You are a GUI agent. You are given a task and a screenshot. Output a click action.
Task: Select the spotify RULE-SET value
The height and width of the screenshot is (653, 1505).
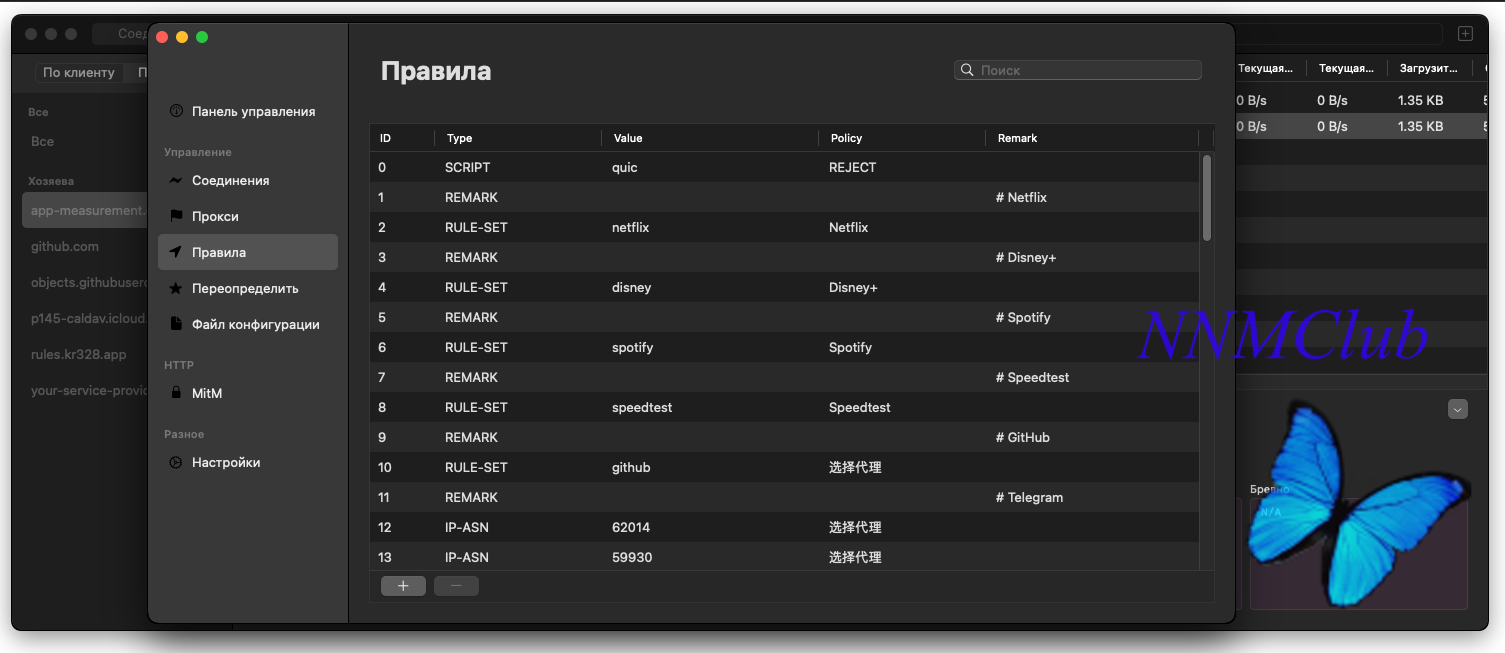click(632, 347)
